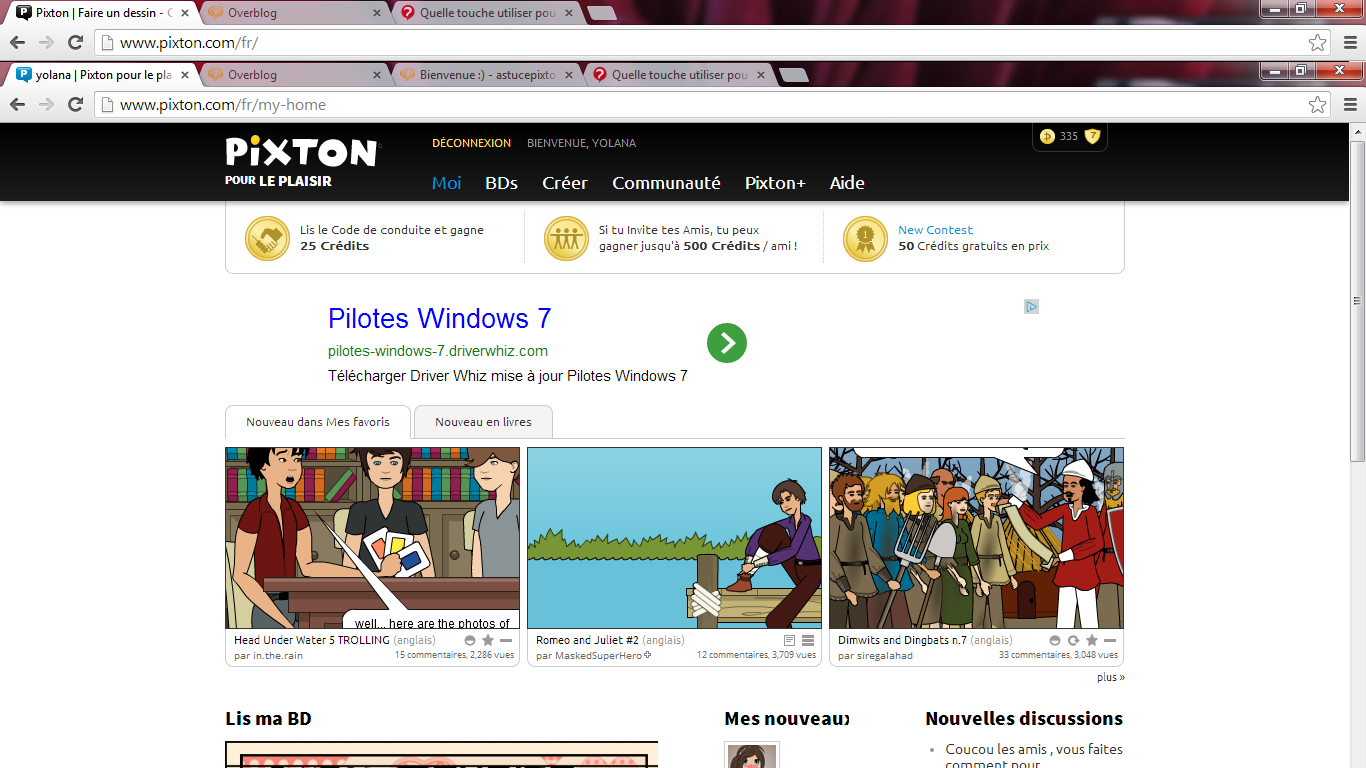Go back in the back pixton.com/fr/ window

(x=17, y=42)
